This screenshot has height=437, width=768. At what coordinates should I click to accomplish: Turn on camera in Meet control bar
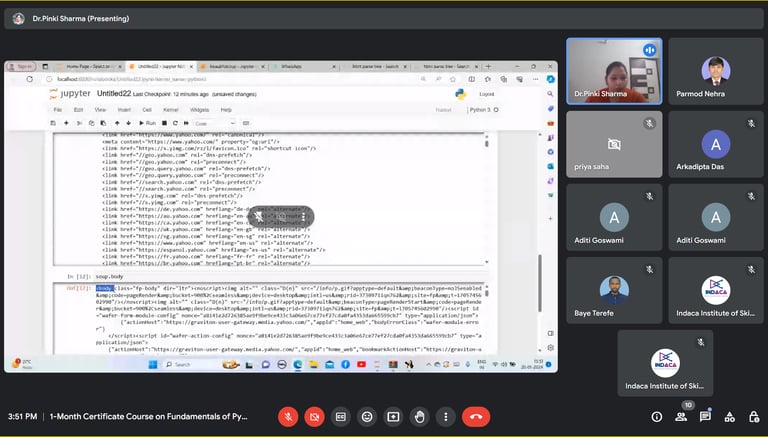pos(314,417)
